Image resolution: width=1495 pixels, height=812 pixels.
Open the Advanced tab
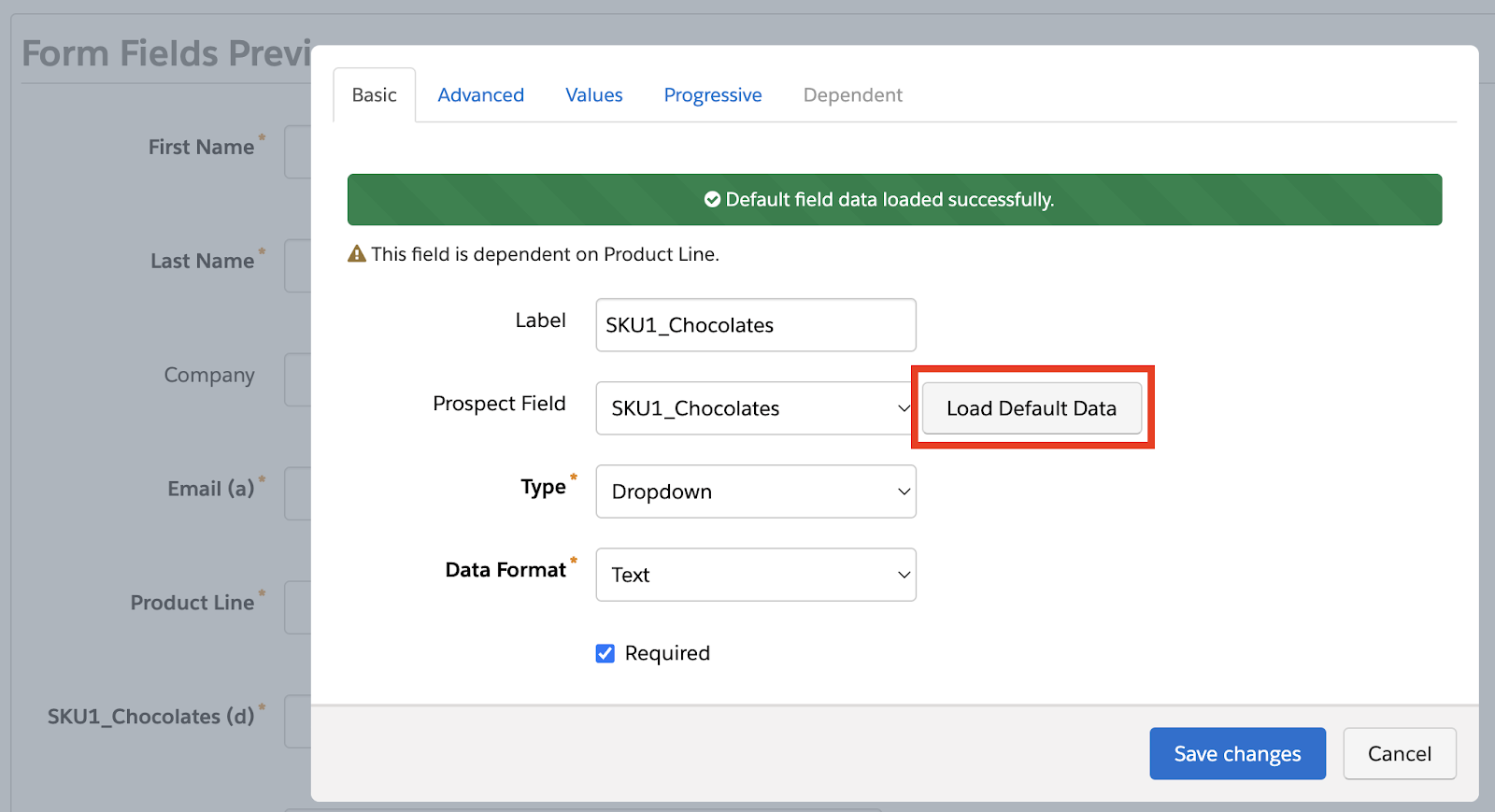coord(481,95)
